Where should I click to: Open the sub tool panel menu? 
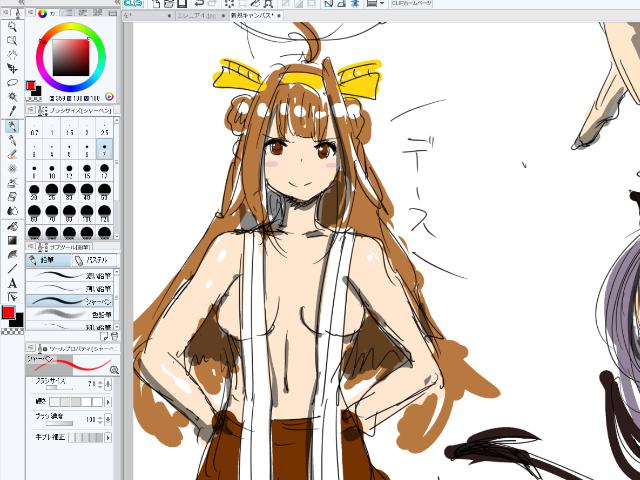pos(31,247)
